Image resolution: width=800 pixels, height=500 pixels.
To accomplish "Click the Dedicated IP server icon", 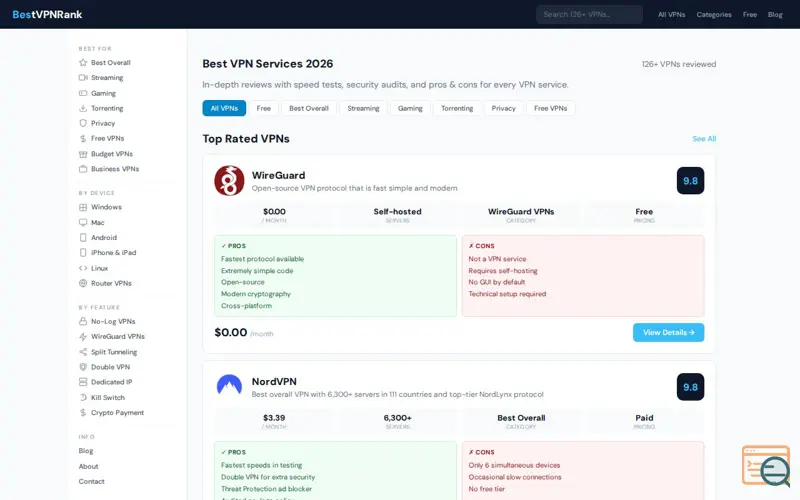I will tap(83, 382).
